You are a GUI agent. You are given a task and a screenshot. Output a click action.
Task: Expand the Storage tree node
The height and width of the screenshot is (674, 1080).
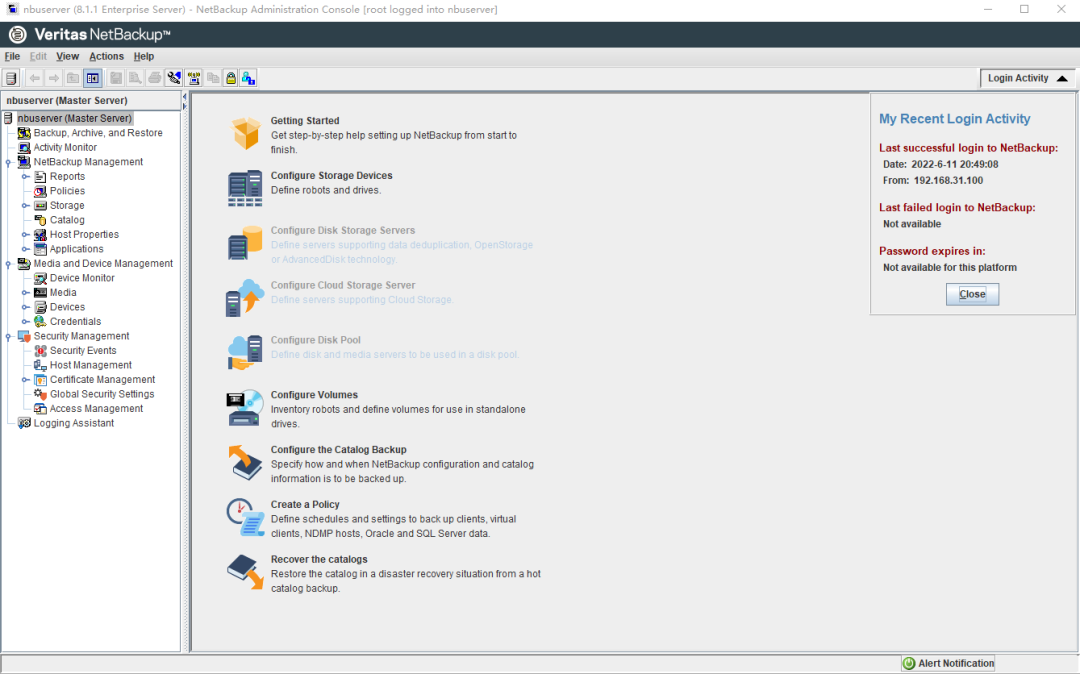pyautogui.click(x=25, y=206)
